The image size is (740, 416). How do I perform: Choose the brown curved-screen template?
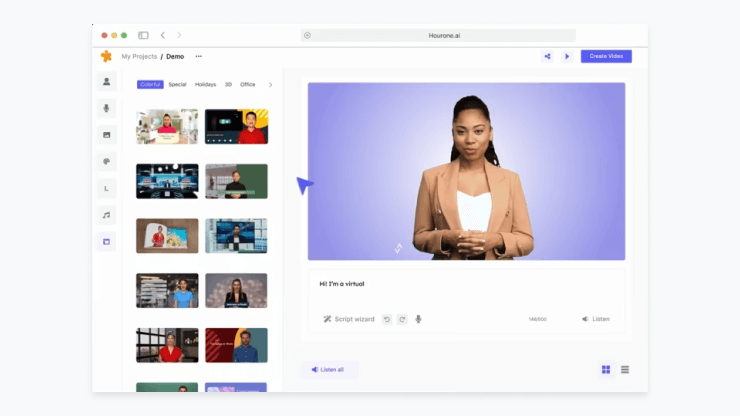(x=167, y=236)
